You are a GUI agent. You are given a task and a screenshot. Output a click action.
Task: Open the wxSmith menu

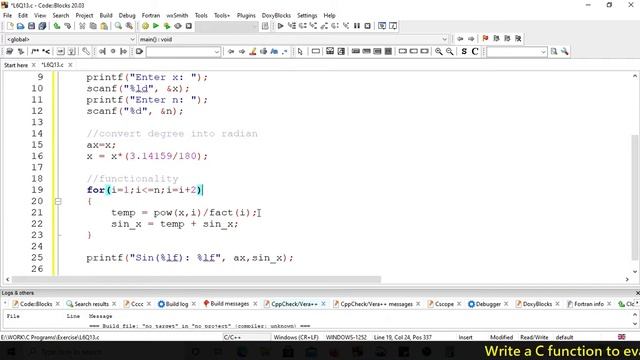tap(177, 16)
